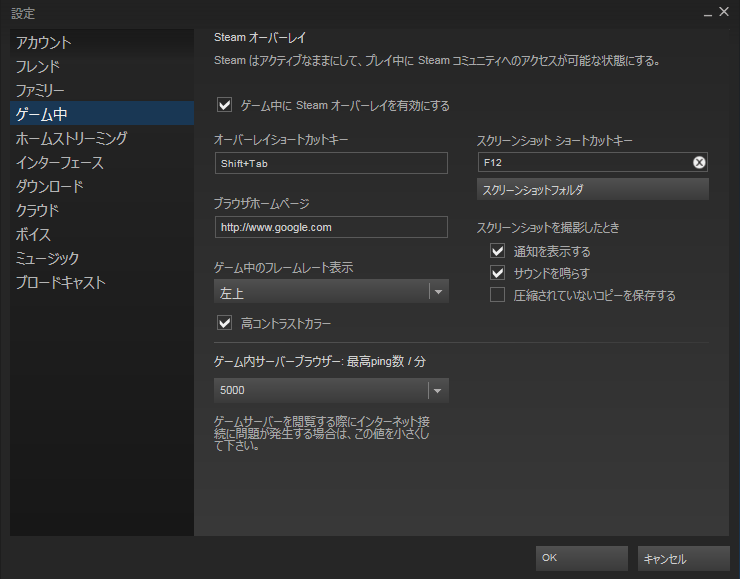Open the max ping dropdown showing 5000
The height and width of the screenshot is (579, 740).
[x=331, y=390]
